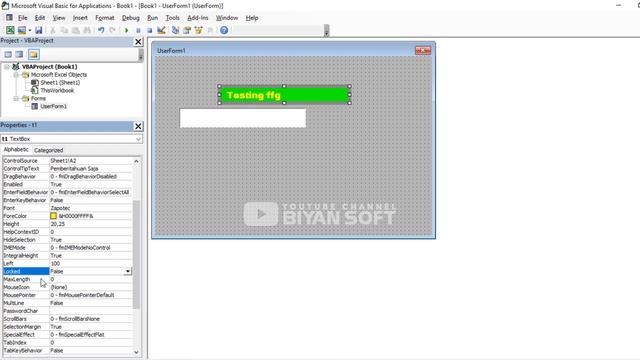Screen dimensions: 640x360
Task: Select UserForm1 in project tree
Action: pos(53,106)
